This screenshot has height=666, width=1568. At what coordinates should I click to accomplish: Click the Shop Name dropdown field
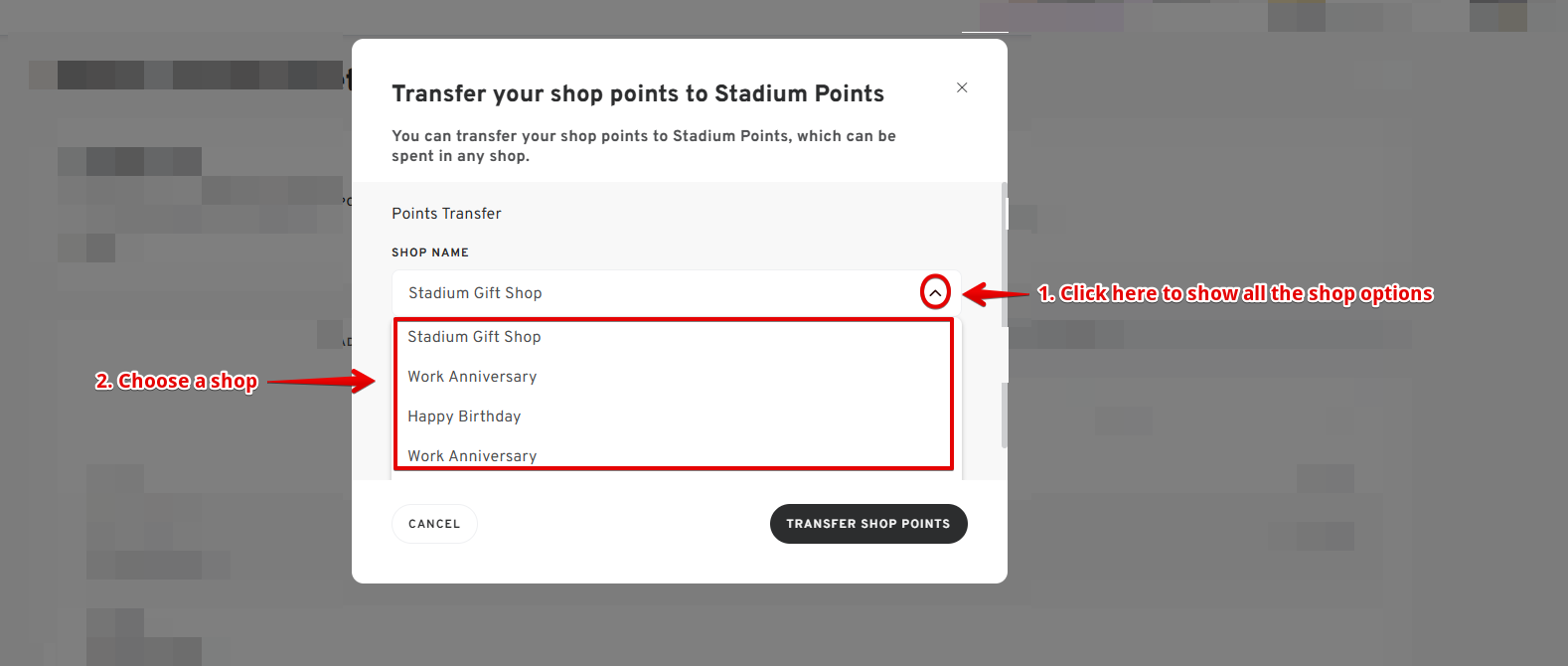(x=656, y=293)
